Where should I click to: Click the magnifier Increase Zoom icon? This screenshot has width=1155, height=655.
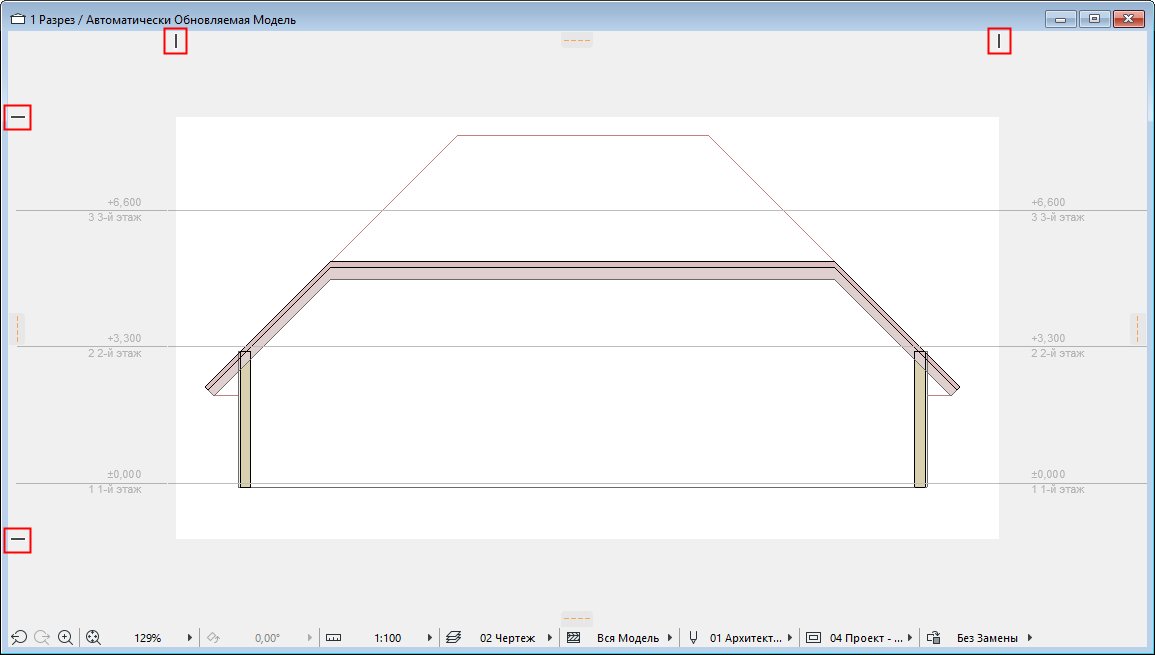66,637
